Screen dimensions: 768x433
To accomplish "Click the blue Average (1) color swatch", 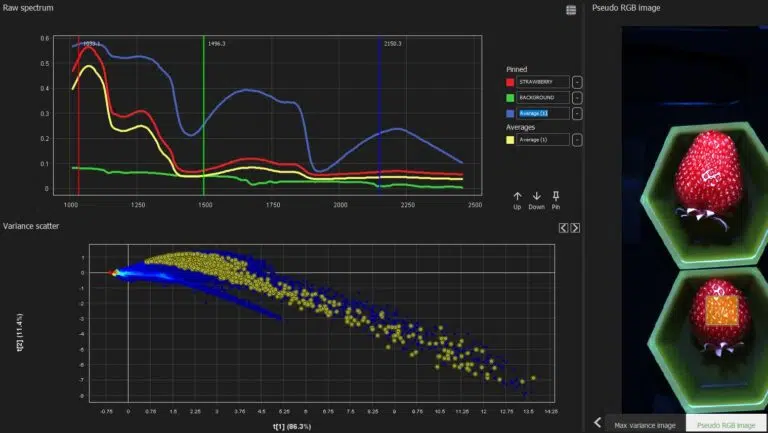I will [510, 114].
